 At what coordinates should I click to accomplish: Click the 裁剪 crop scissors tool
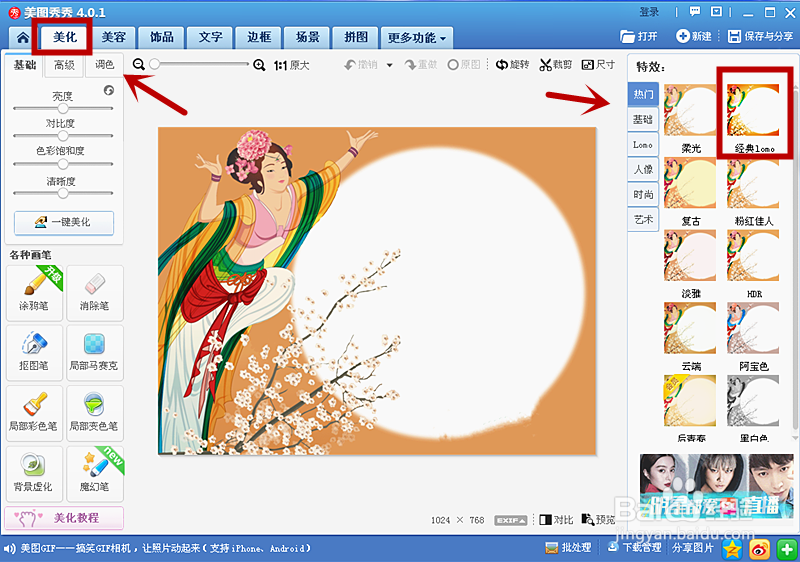click(556, 65)
